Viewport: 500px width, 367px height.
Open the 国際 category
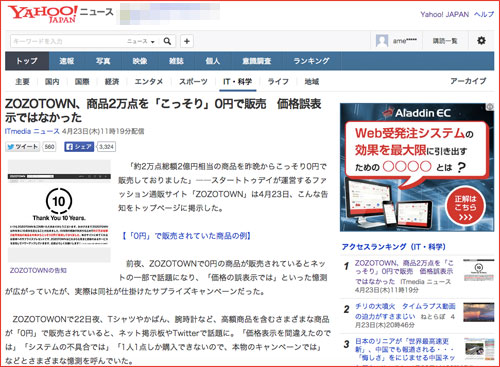[x=82, y=82]
